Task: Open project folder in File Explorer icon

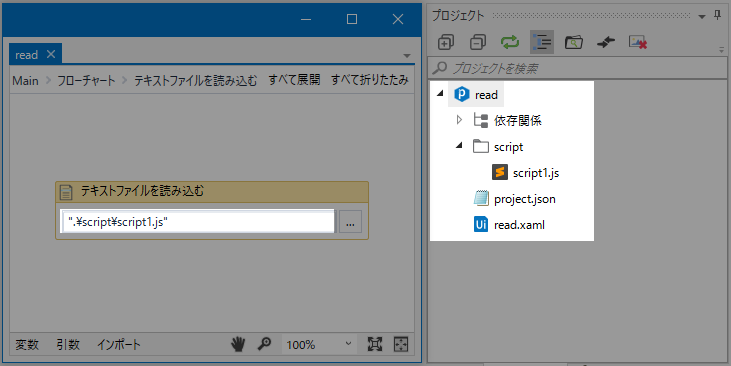Action: click(574, 42)
